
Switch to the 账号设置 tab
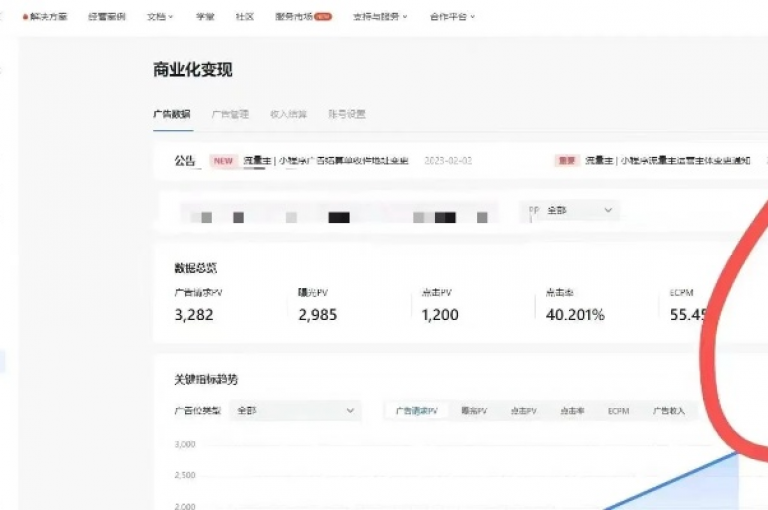[x=347, y=114]
